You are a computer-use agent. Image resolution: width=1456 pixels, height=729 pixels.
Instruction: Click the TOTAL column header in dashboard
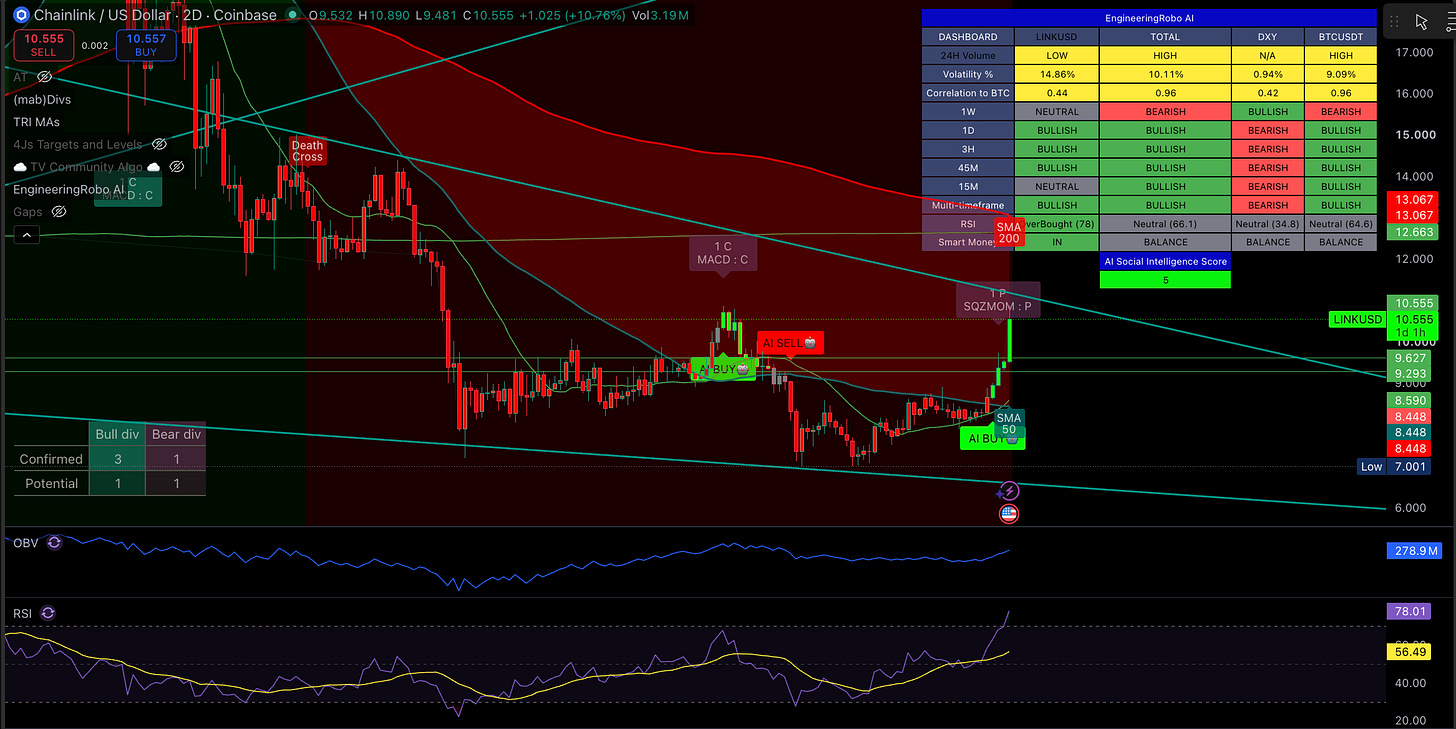click(1165, 37)
